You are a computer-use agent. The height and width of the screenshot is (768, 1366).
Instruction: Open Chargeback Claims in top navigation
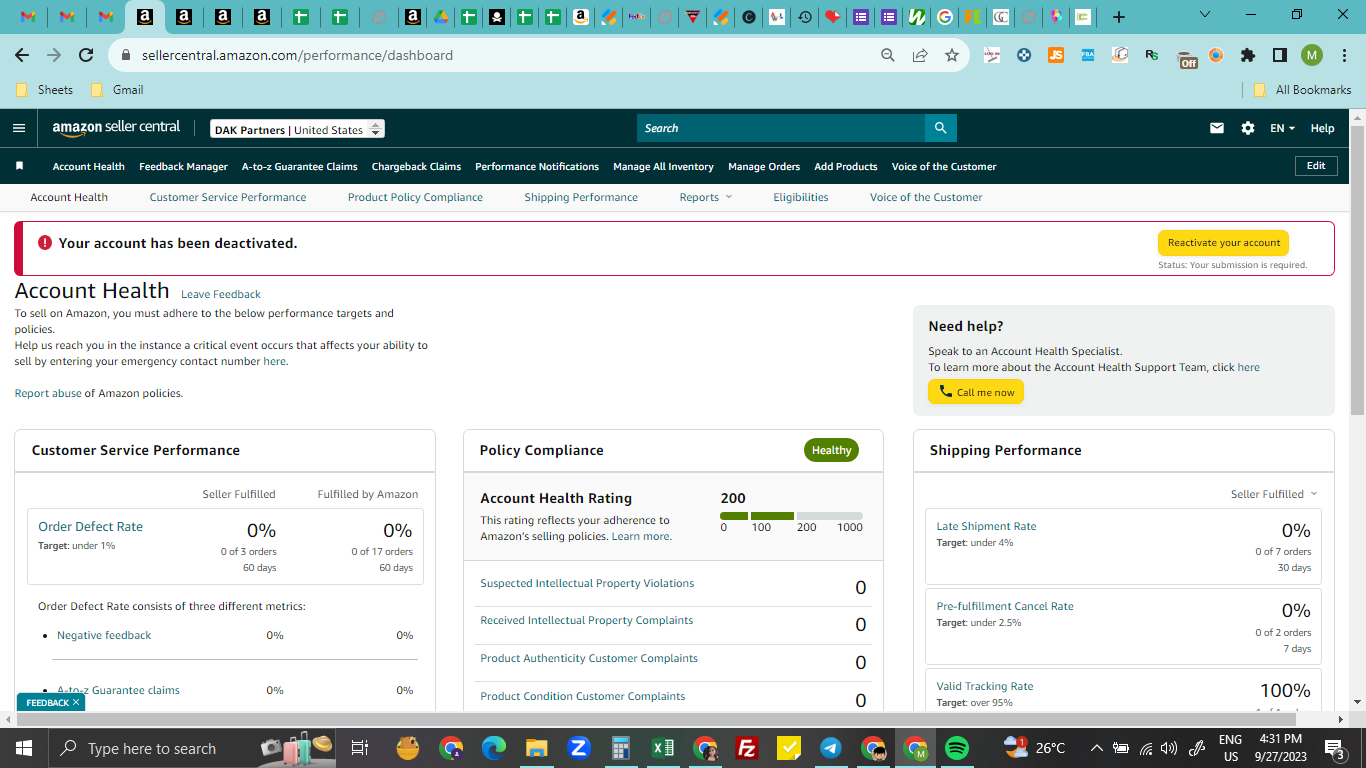(416, 166)
